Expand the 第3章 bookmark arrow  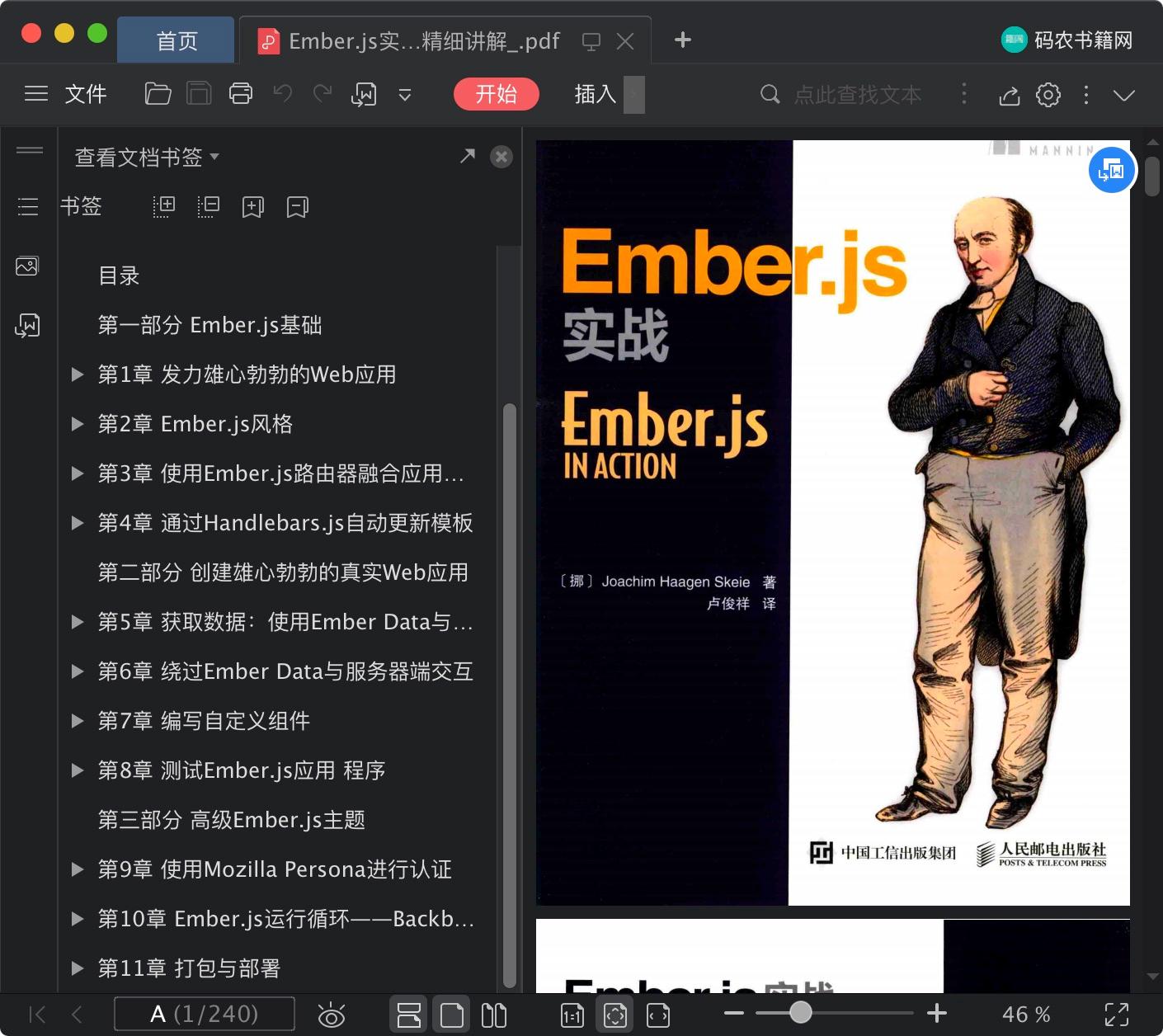[78, 473]
